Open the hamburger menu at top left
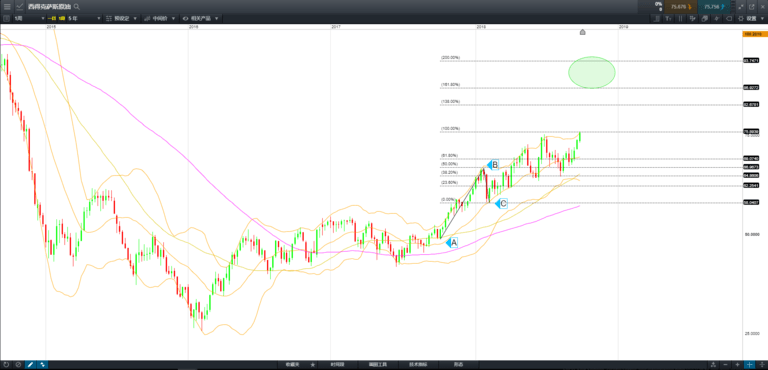Image resolution: width=768 pixels, height=370 pixels. (x=7, y=7)
